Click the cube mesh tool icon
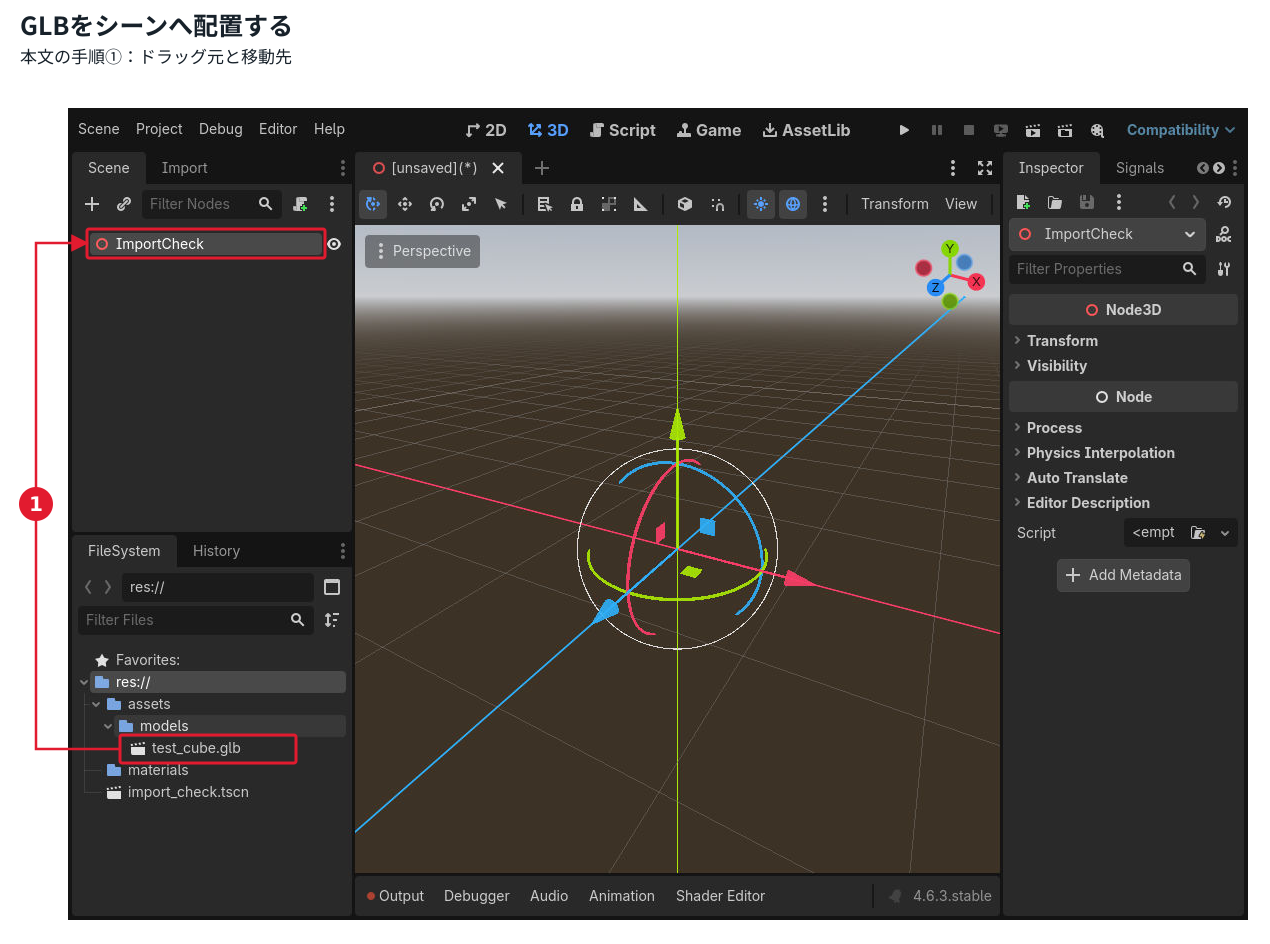This screenshot has height=944, width=1270. [x=685, y=204]
